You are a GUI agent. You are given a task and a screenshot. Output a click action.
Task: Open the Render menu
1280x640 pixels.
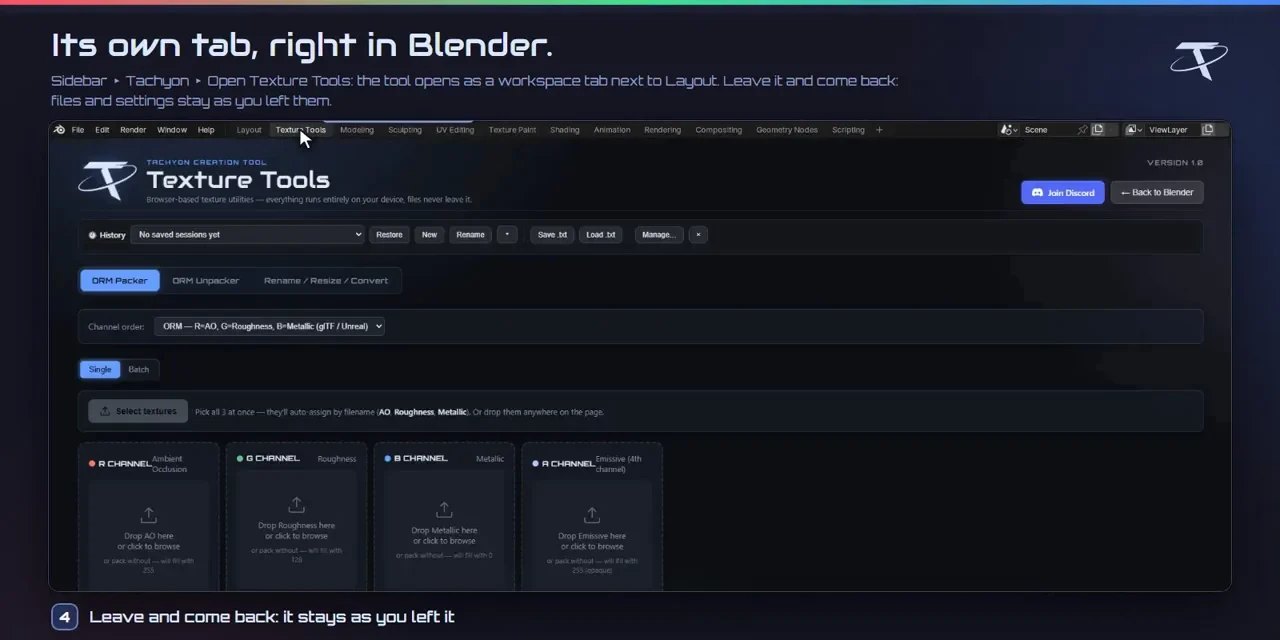(133, 130)
